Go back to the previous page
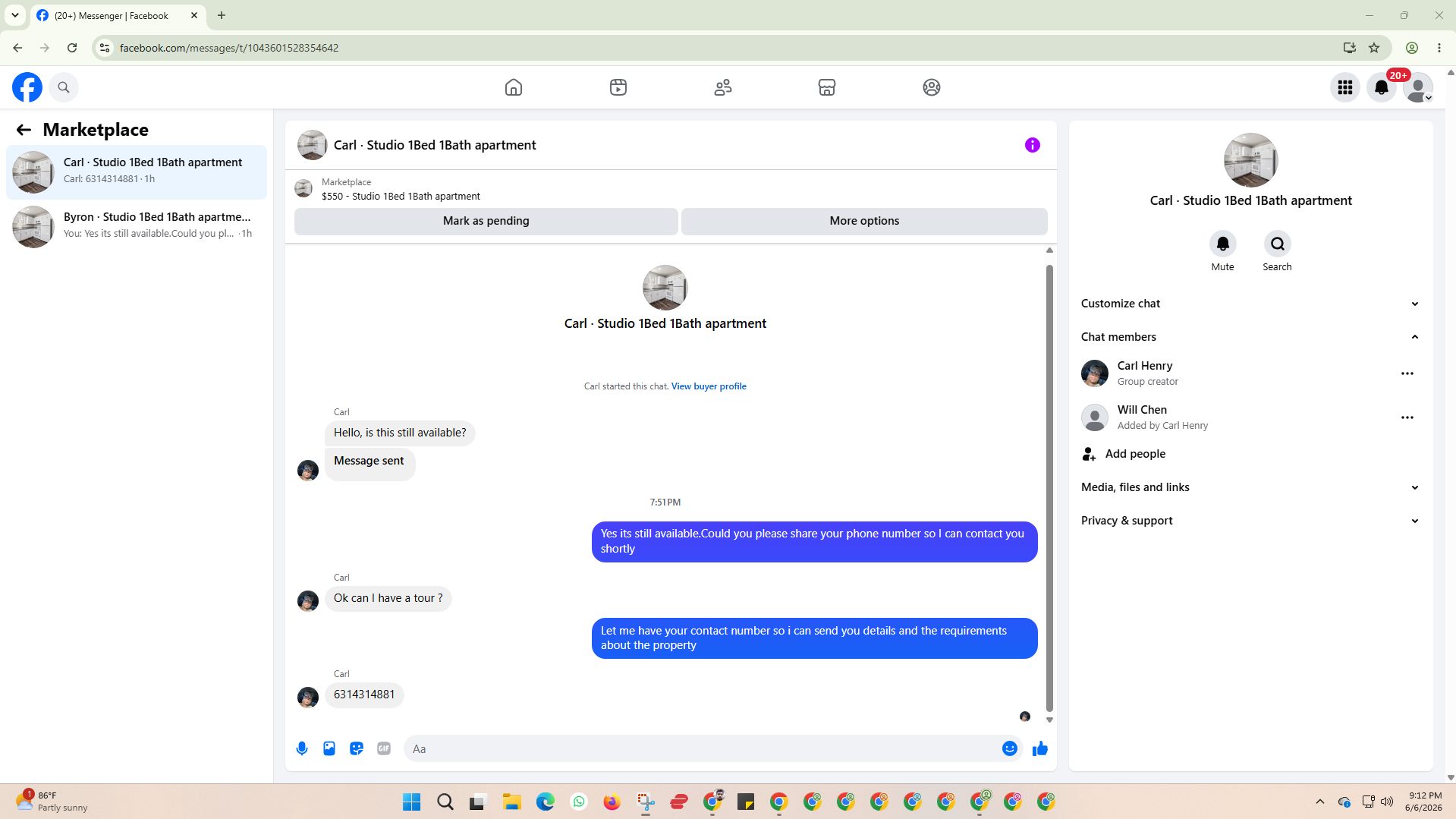 [x=17, y=48]
